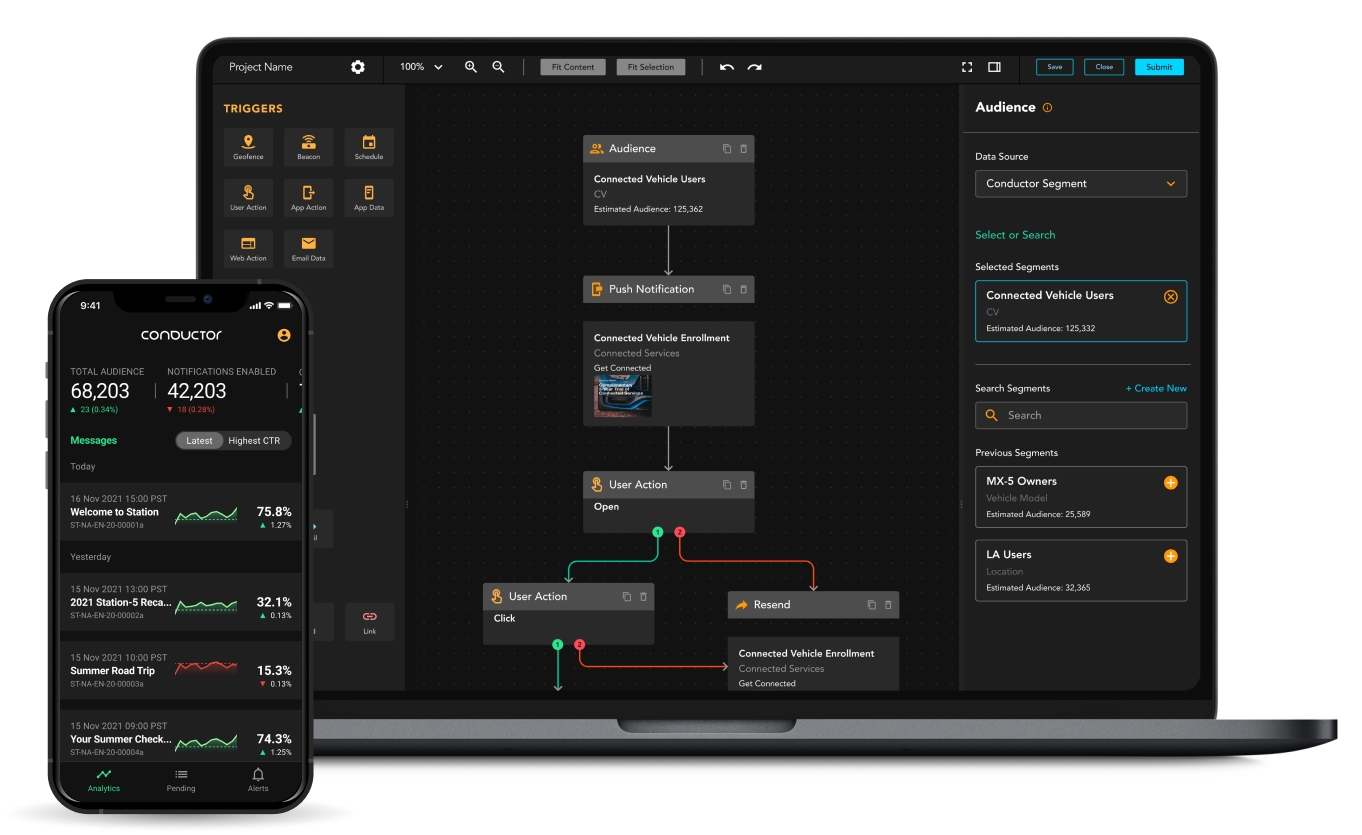Screen dimensions: 1362x835
Task: Select the App Action trigger
Action: click(x=309, y=198)
